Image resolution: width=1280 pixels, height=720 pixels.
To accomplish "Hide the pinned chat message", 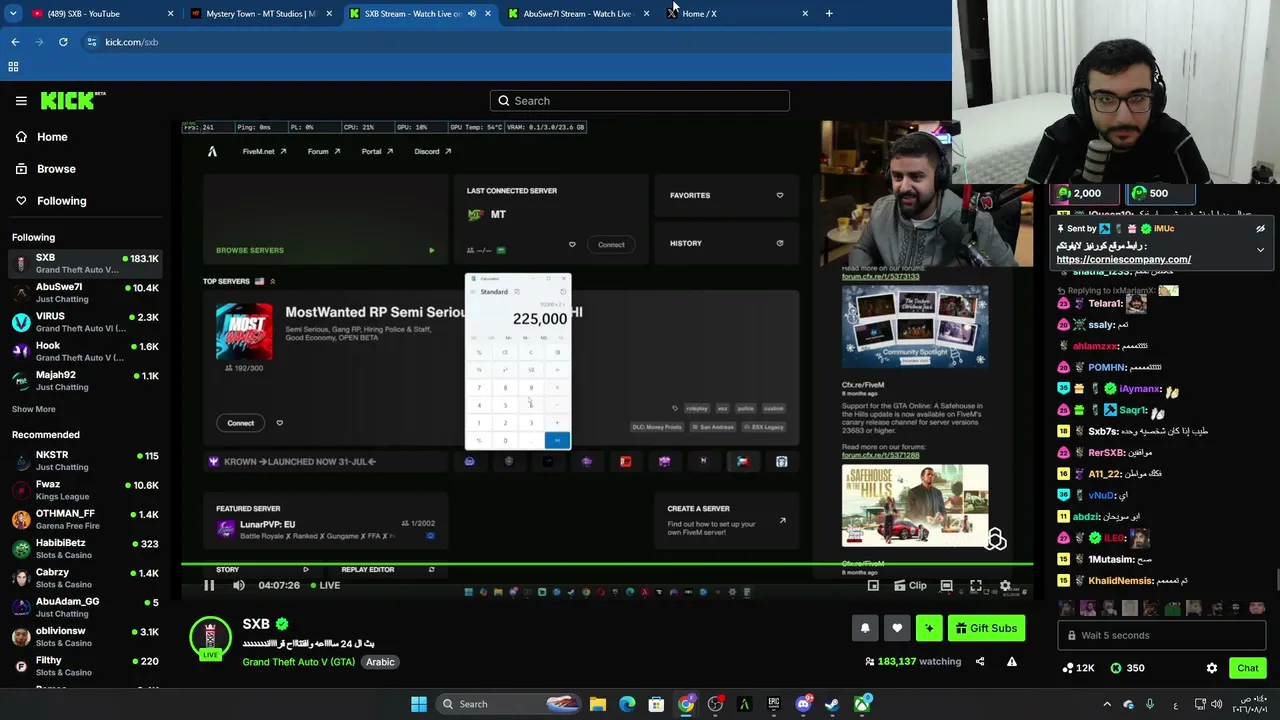I will (x=1260, y=229).
